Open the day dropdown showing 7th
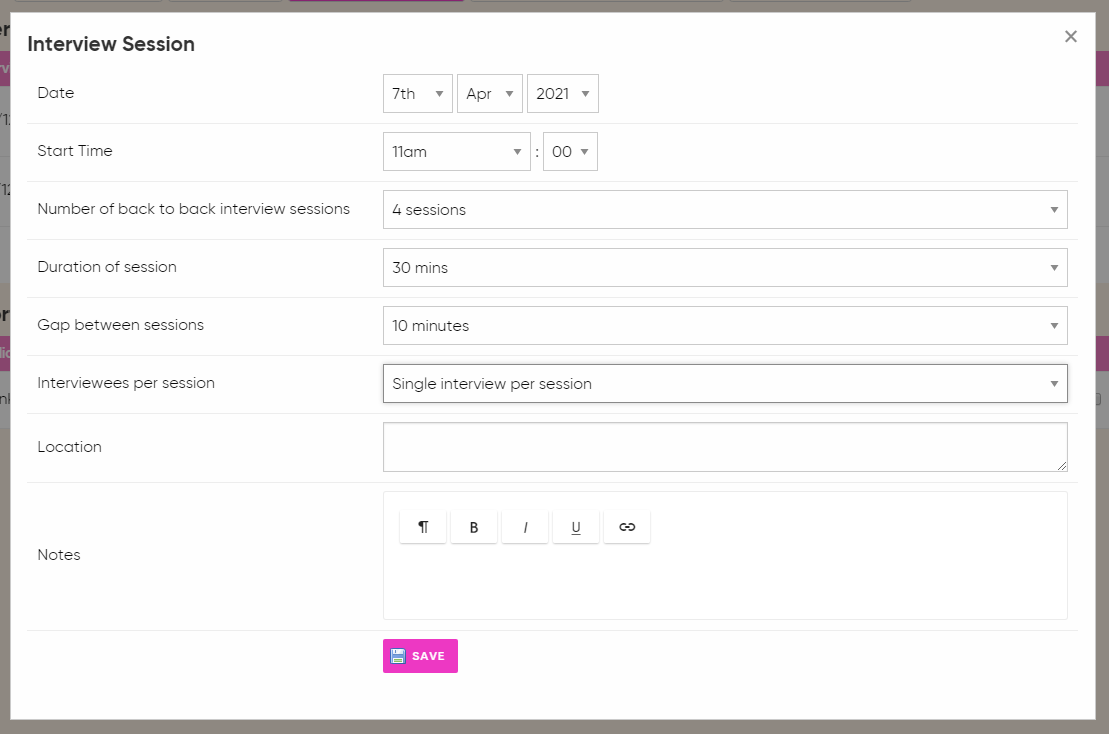Viewport: 1109px width, 734px height. pyautogui.click(x=417, y=94)
